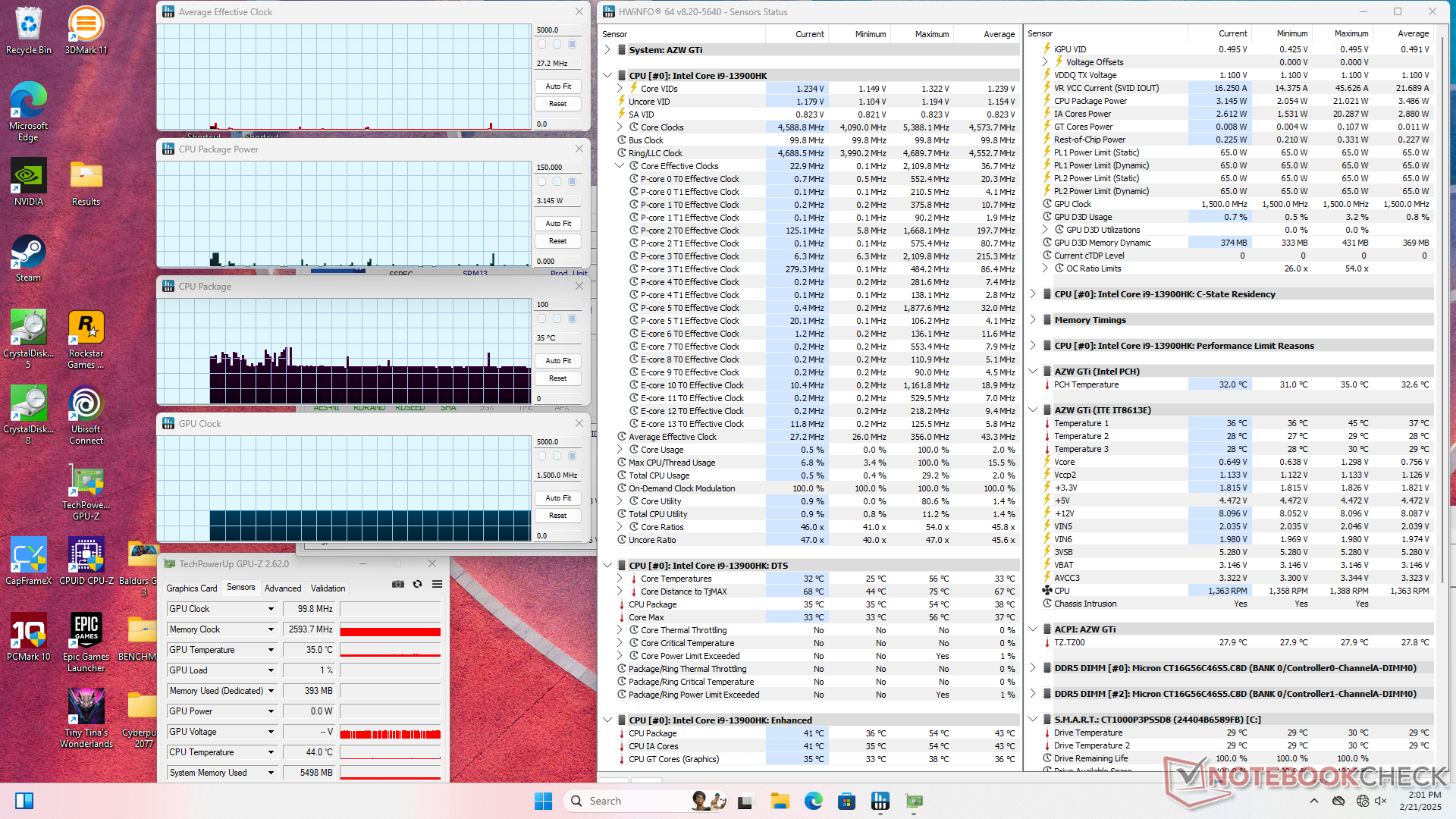Viewport: 1456px width, 819px height.
Task: Expand the Memory Timings section
Action: (x=1033, y=319)
